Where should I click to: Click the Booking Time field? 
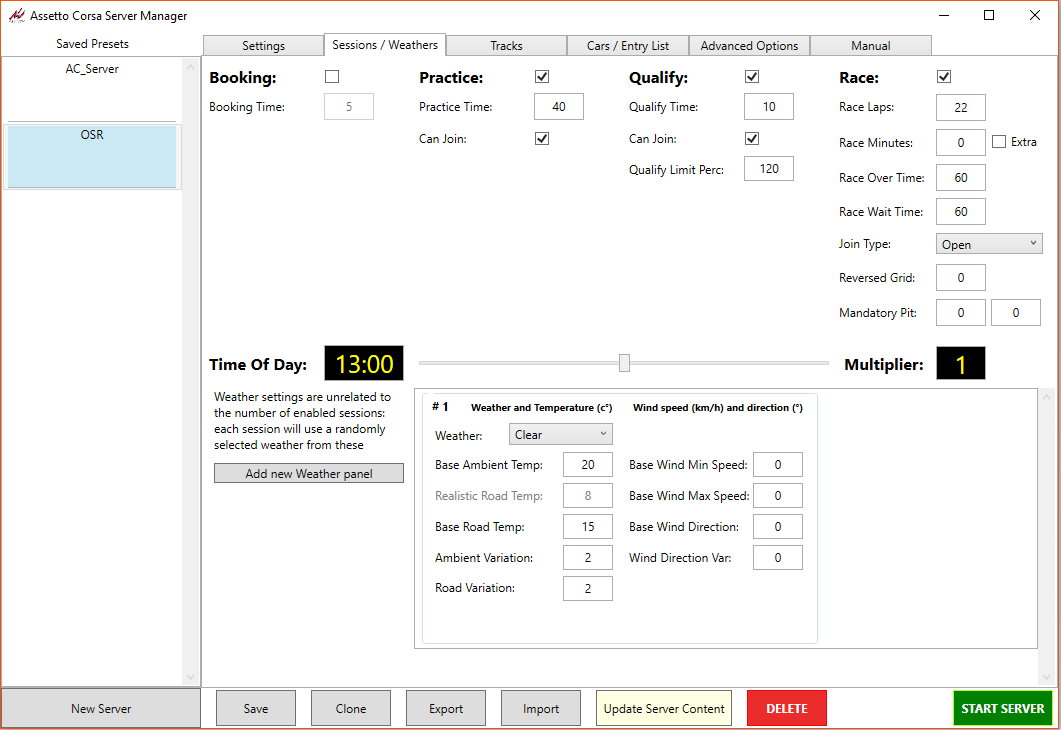[349, 106]
